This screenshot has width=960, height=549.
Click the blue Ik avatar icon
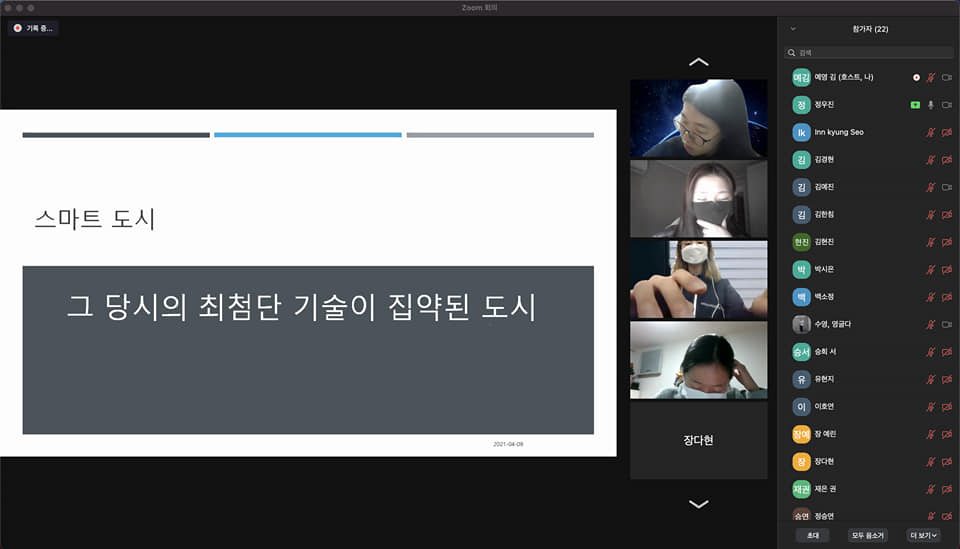801,132
